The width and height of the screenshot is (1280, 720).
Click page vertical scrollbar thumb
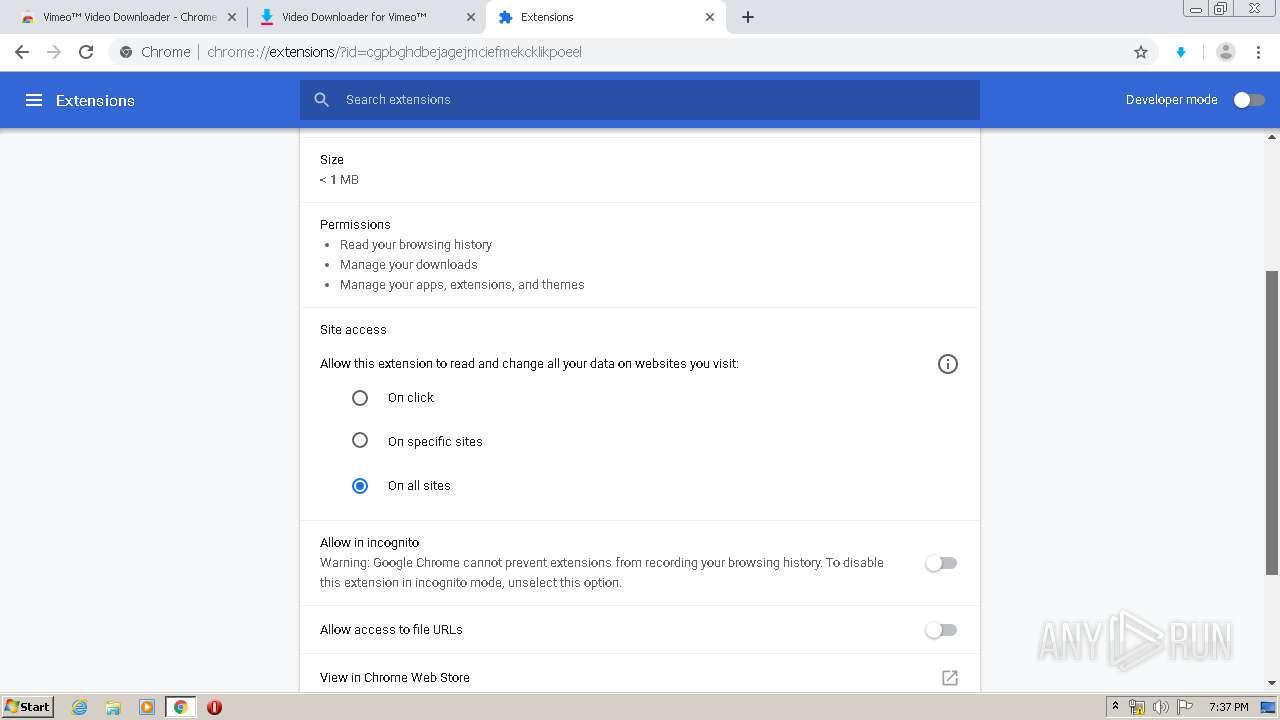[x=1272, y=422]
